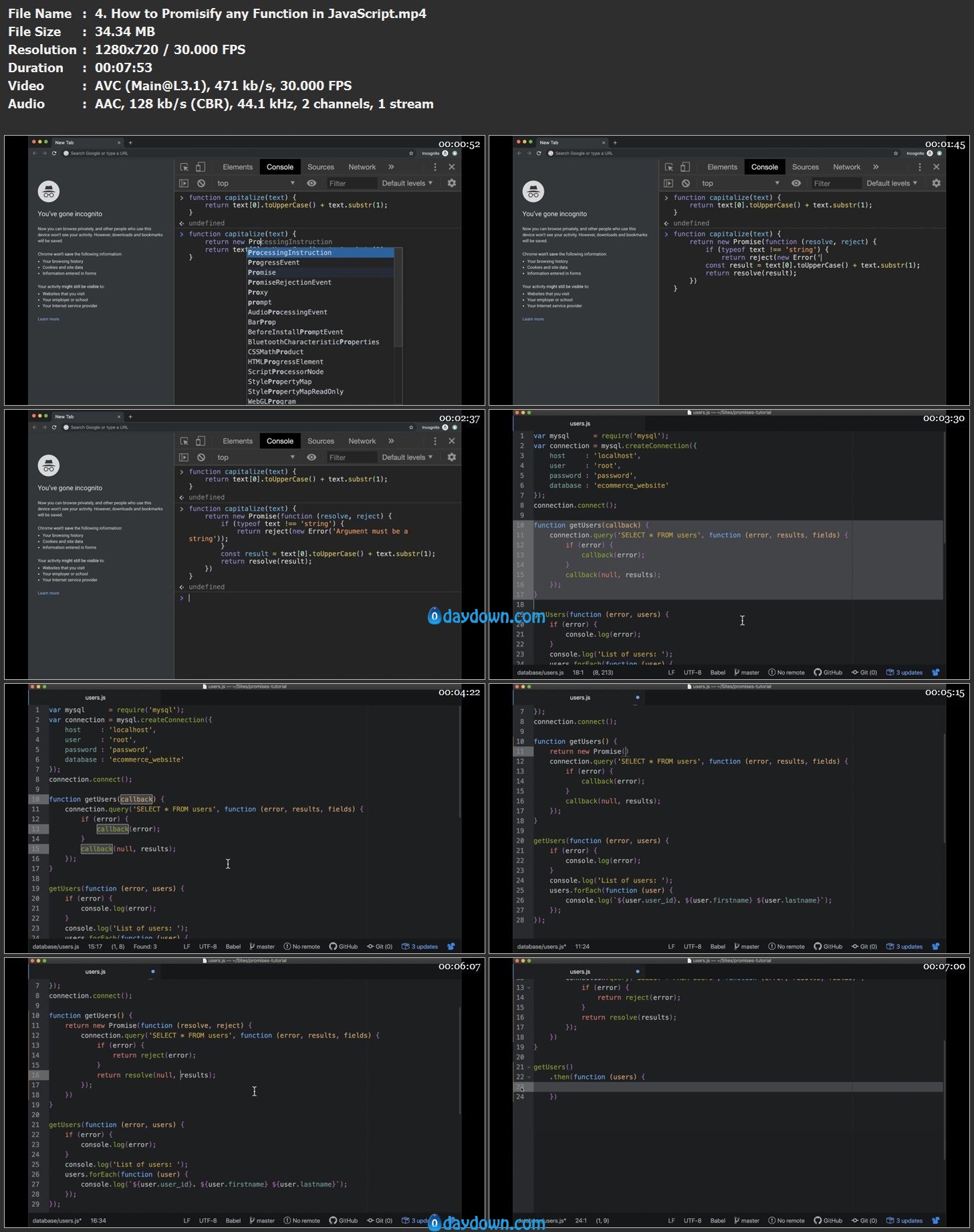Toggle live expression eye in 00:01:45 frame
974x1232 pixels.
[x=796, y=183]
